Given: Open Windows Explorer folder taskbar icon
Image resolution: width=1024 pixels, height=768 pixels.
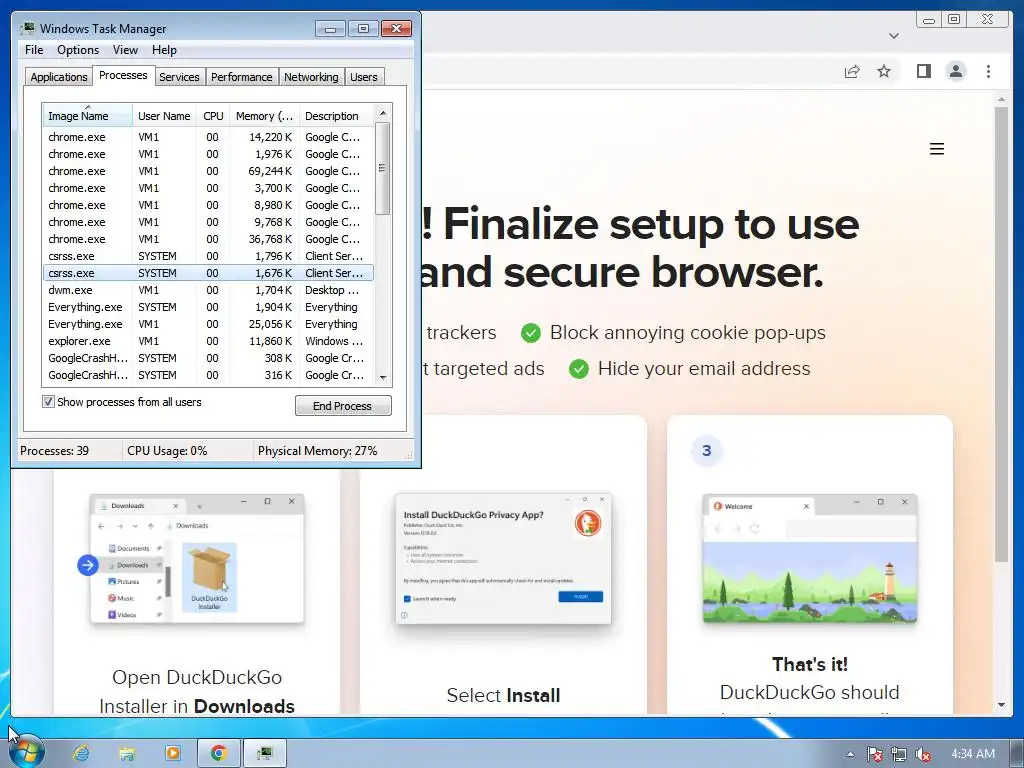Looking at the screenshot, I should coord(127,753).
